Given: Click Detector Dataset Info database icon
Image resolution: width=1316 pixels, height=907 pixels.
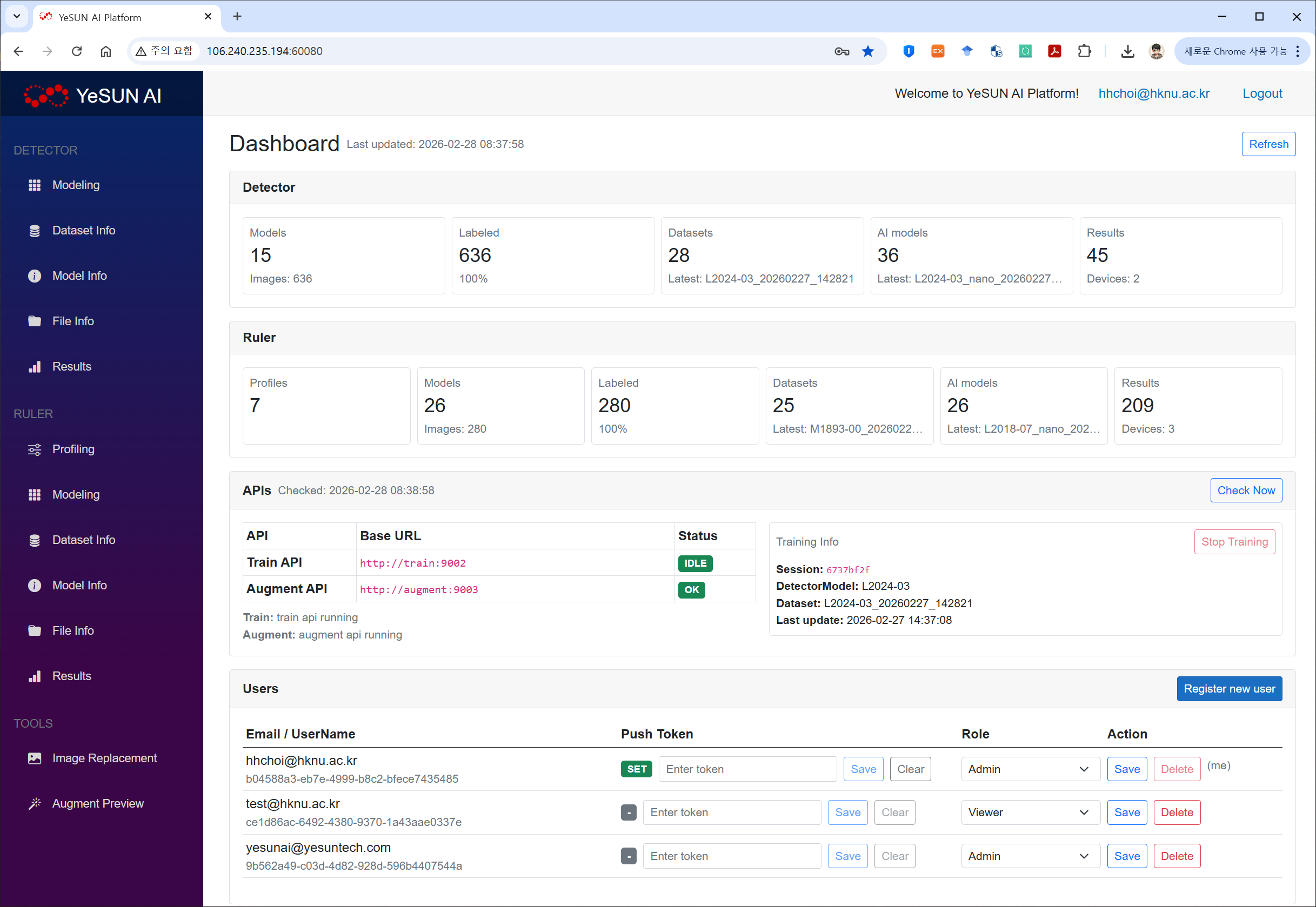Looking at the screenshot, I should (35, 231).
